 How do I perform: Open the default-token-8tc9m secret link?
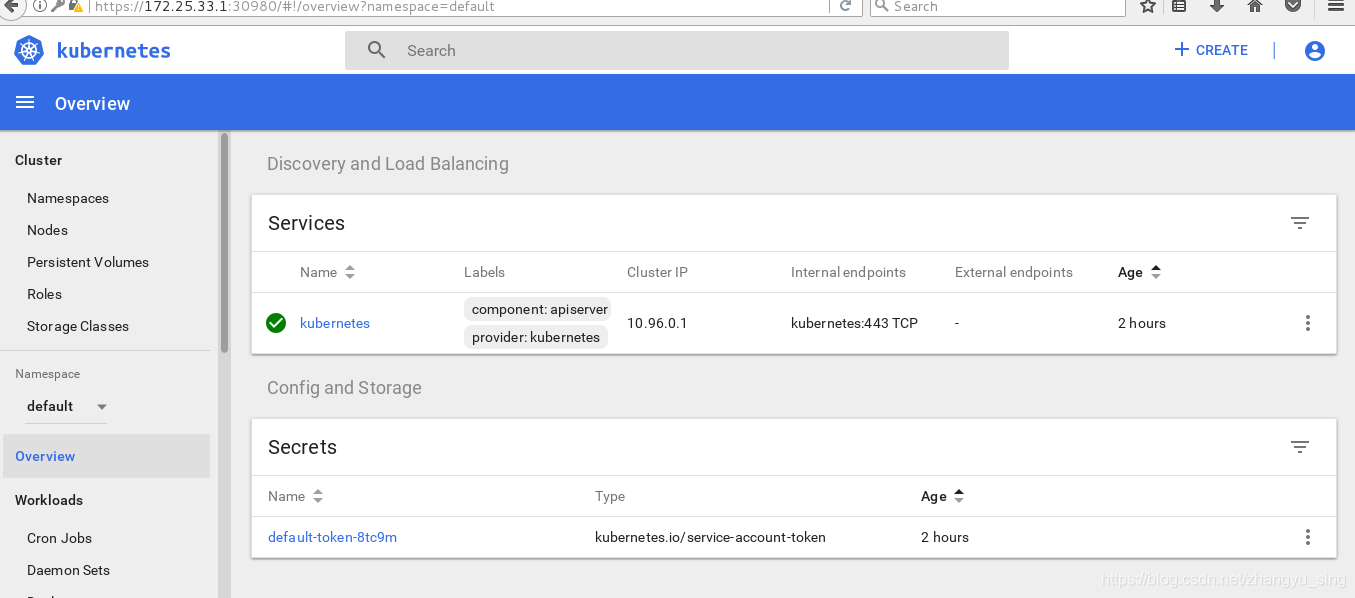click(332, 537)
